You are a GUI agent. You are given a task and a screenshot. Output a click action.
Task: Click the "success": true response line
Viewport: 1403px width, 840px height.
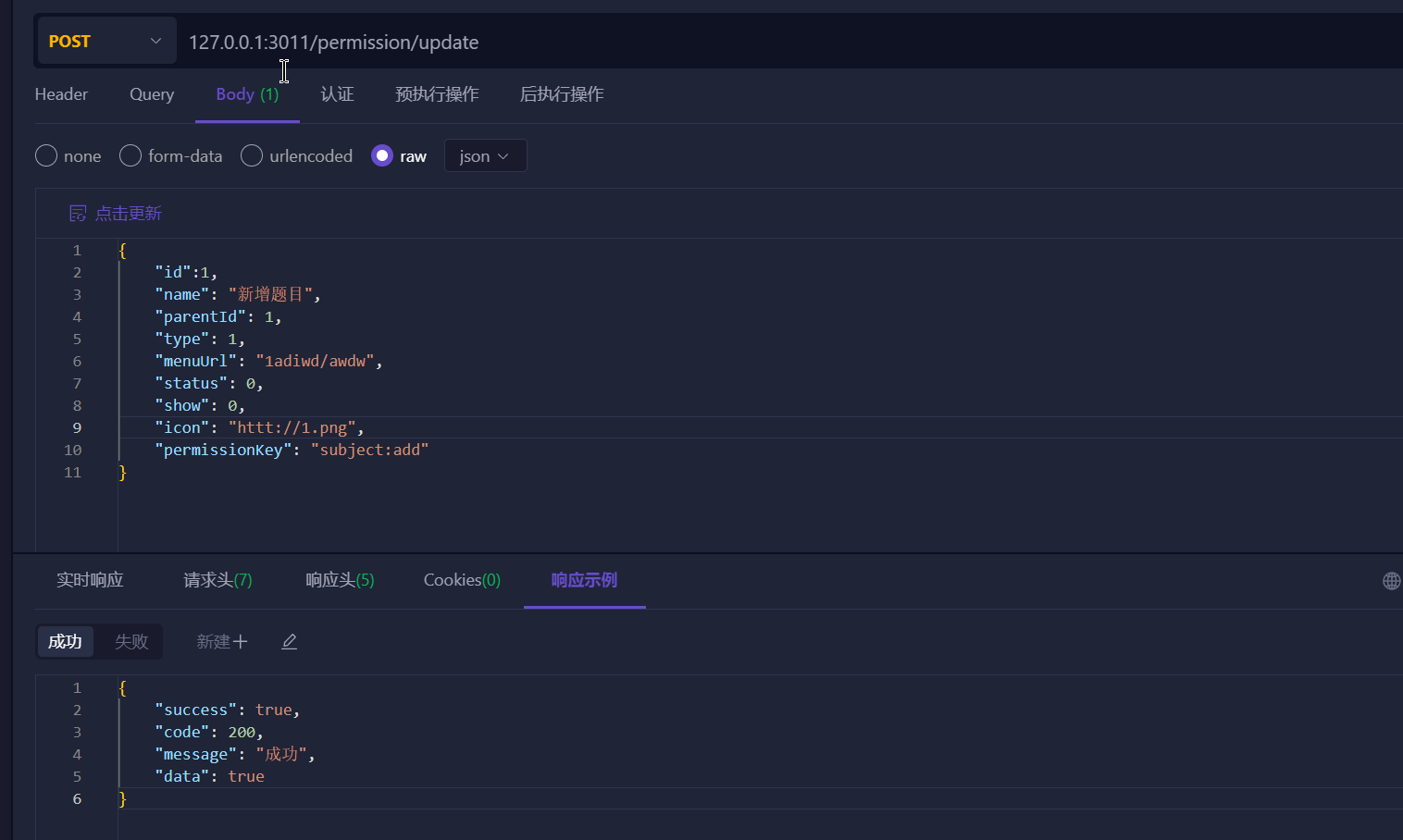click(228, 710)
